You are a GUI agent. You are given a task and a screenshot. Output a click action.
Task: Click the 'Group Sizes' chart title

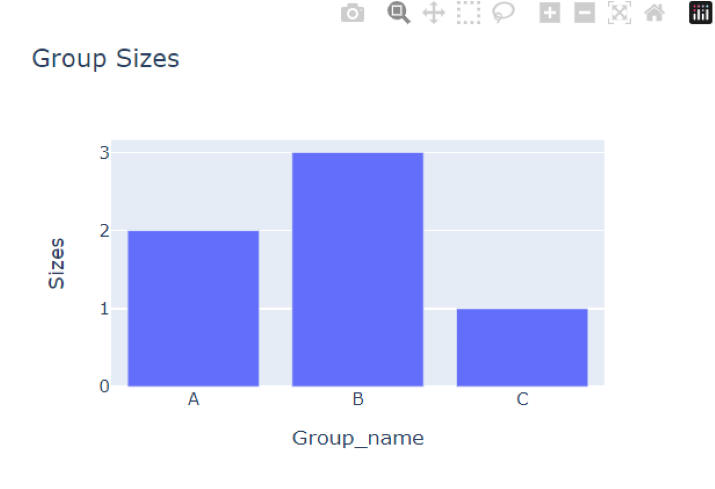pyautogui.click(x=106, y=58)
